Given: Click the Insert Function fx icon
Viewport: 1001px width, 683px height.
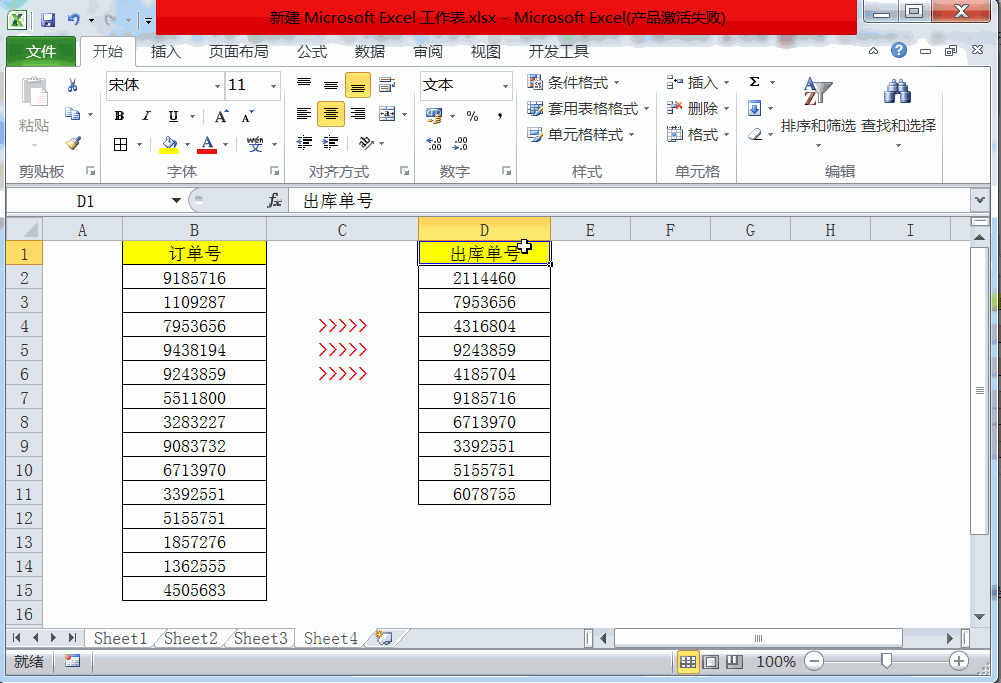Looking at the screenshot, I should (x=274, y=201).
